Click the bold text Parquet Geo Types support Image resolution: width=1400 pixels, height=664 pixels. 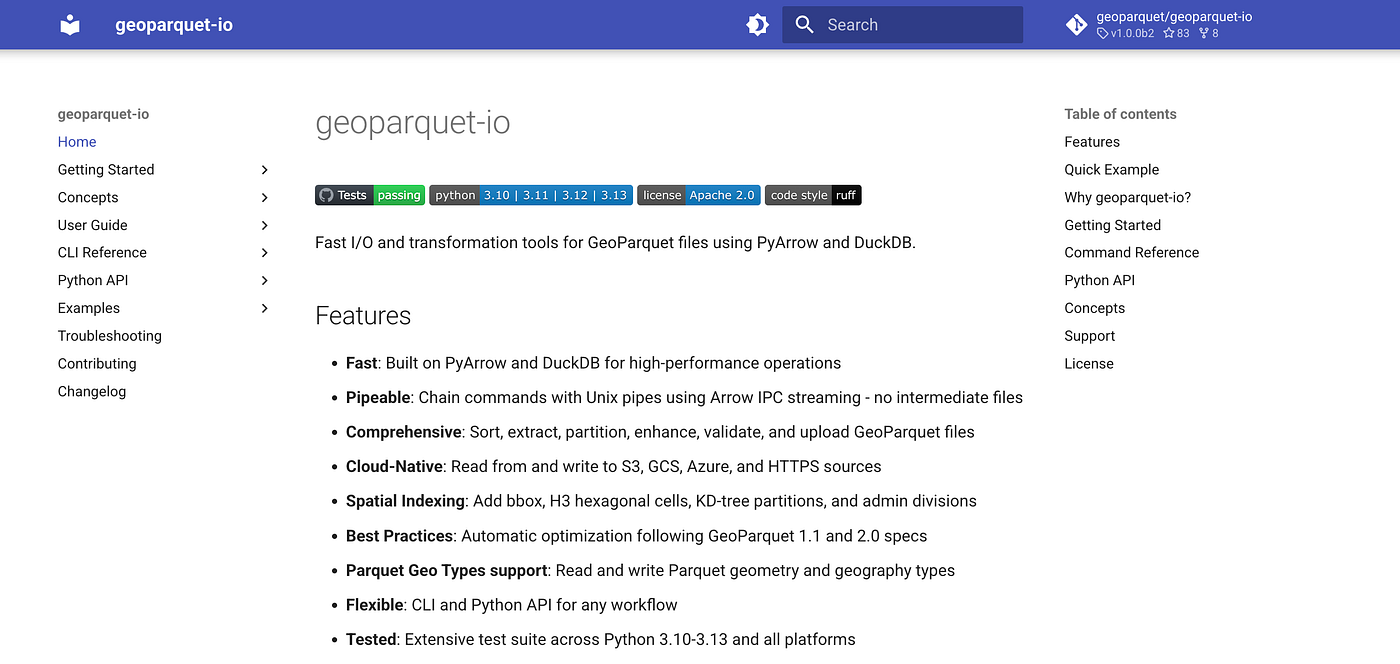447,571
